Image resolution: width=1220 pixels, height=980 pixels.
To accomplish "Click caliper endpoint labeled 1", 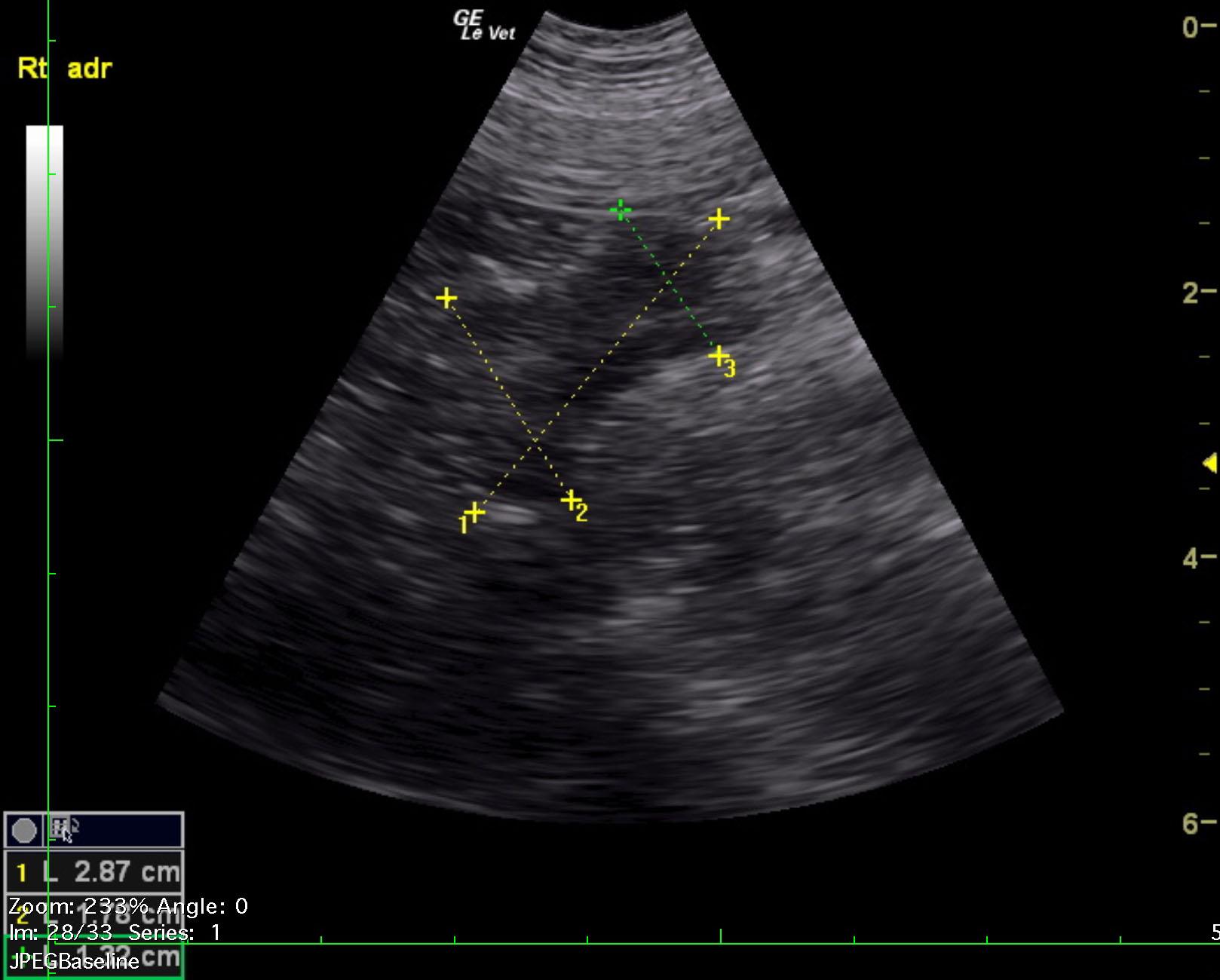I will pos(474,513).
